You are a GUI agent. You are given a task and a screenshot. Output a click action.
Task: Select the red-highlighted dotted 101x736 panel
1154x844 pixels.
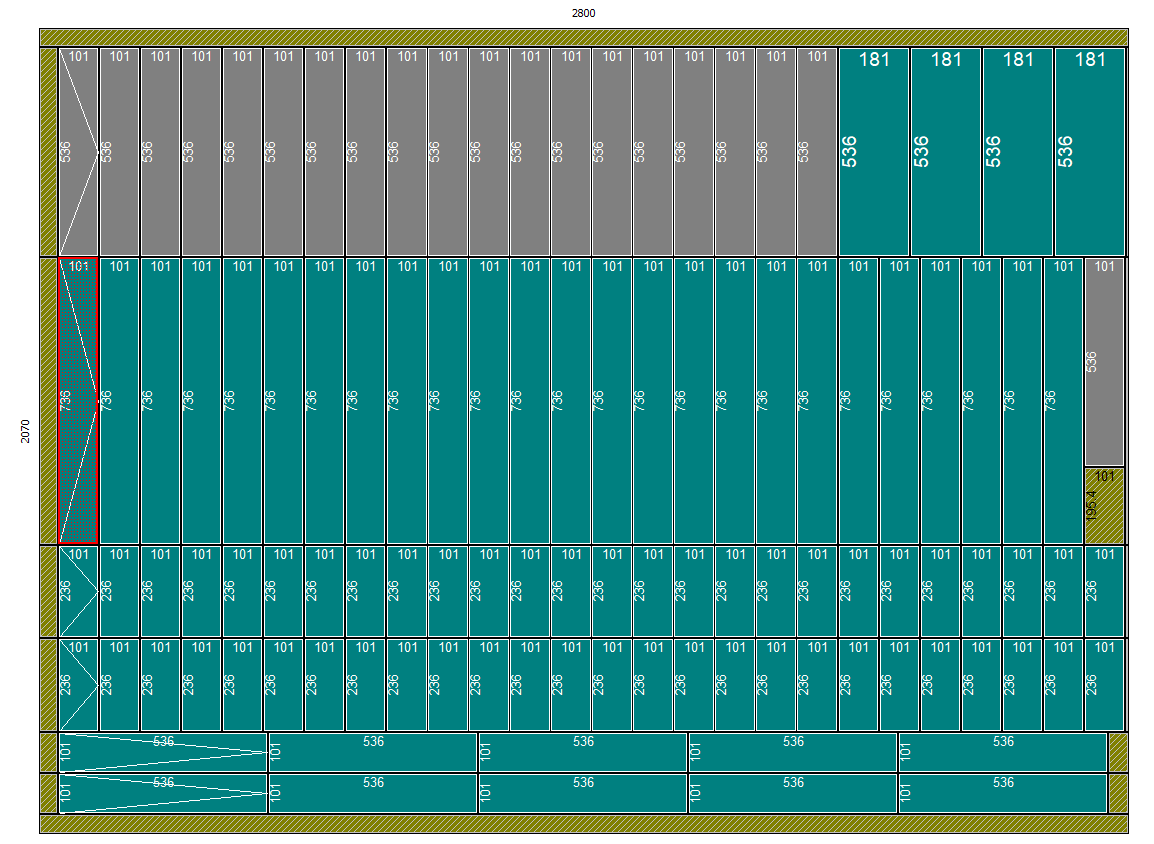tap(78, 400)
